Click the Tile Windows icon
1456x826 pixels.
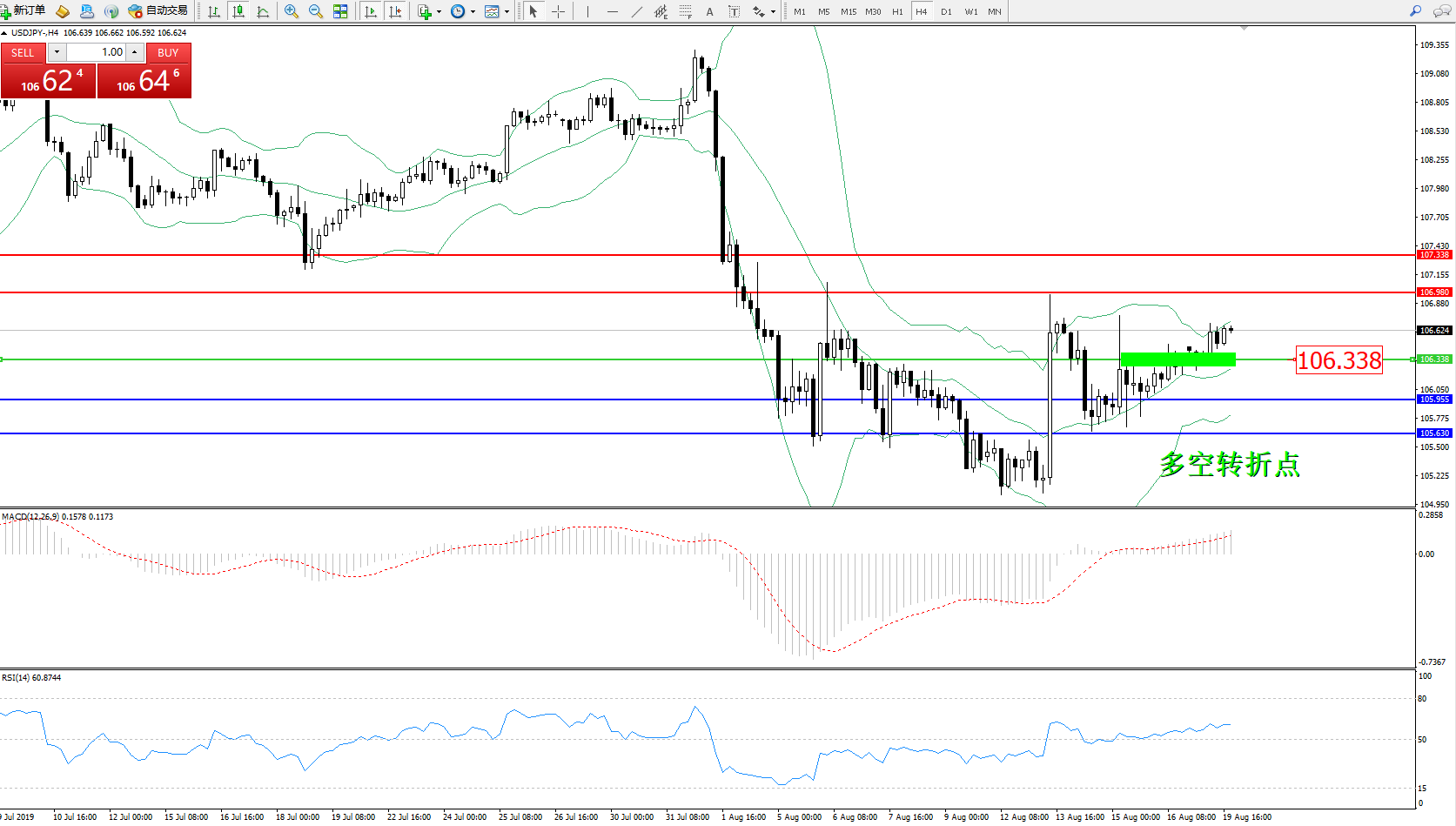click(340, 11)
